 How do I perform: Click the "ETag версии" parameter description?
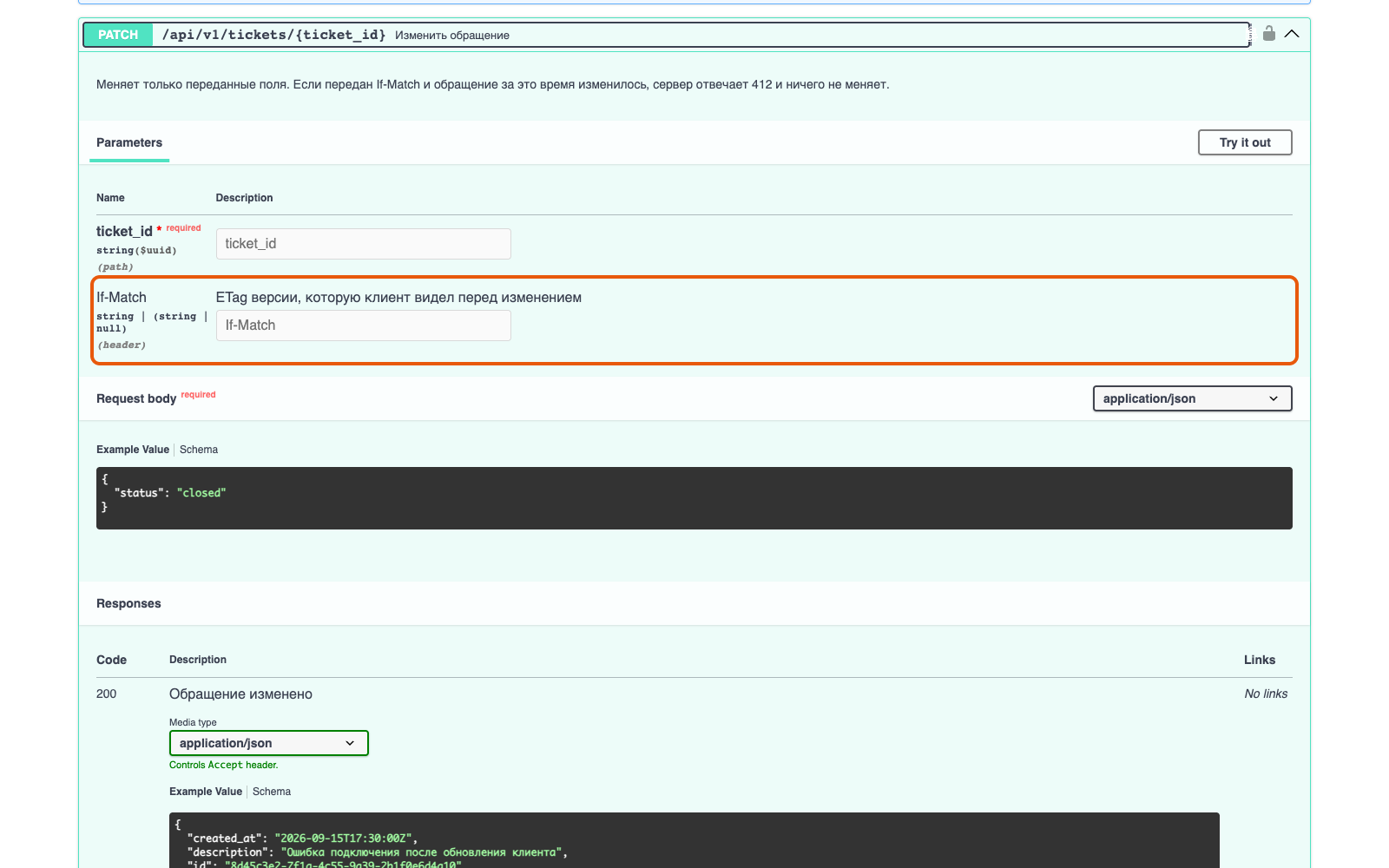(x=398, y=298)
